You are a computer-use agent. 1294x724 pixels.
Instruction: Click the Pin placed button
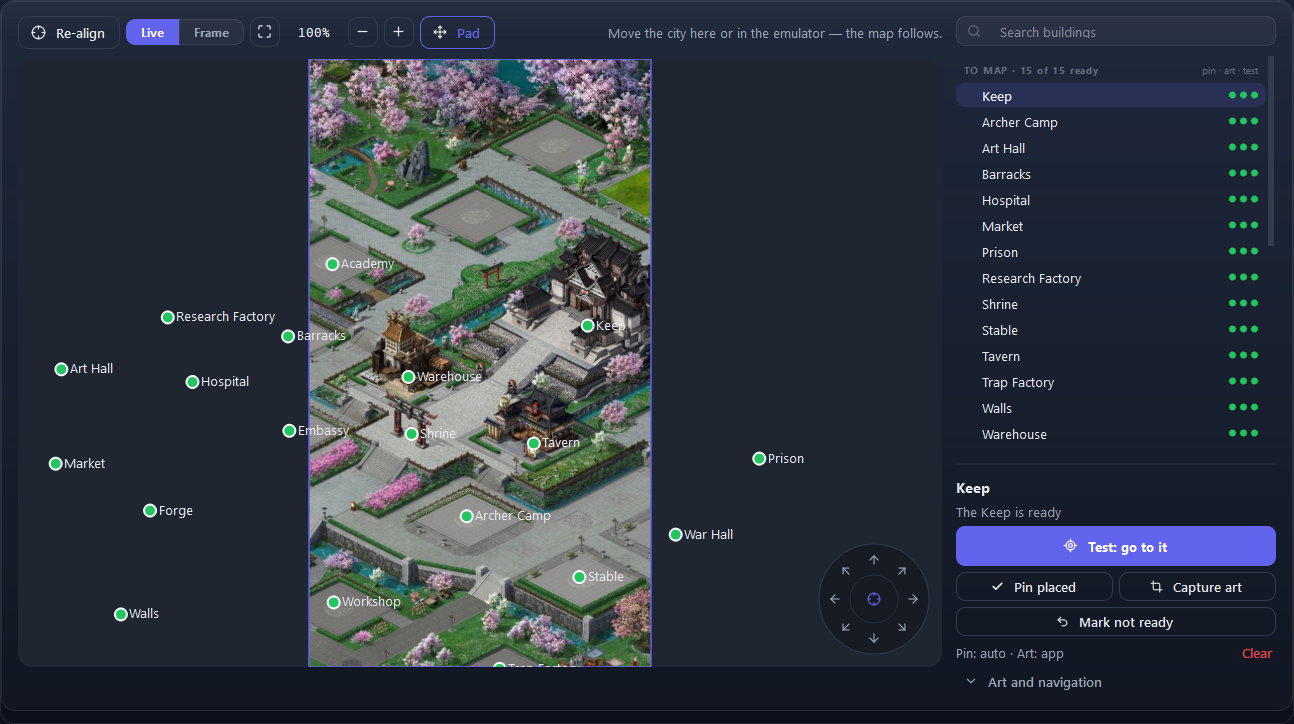pyautogui.click(x=1034, y=587)
